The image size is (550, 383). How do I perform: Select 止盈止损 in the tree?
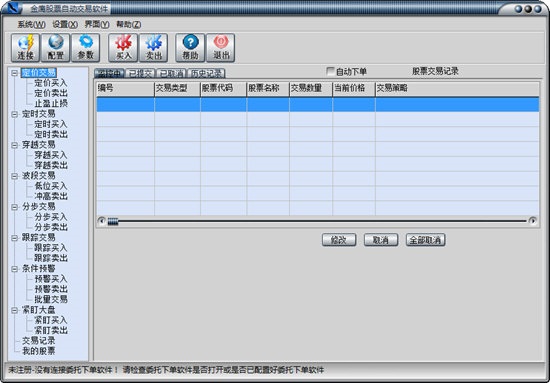point(51,103)
